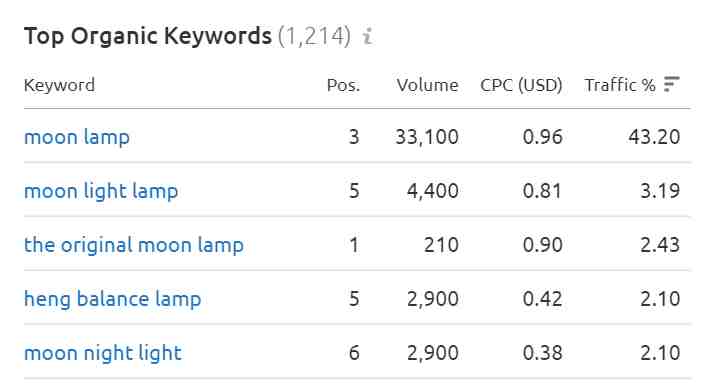Image resolution: width=719 pixels, height=383 pixels.
Task: Click the Pos. column header
Action: pos(343,85)
